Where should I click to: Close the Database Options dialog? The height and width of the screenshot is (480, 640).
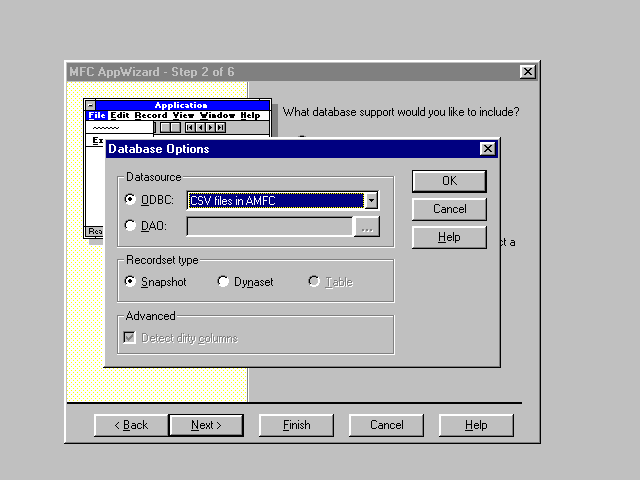[487, 149]
